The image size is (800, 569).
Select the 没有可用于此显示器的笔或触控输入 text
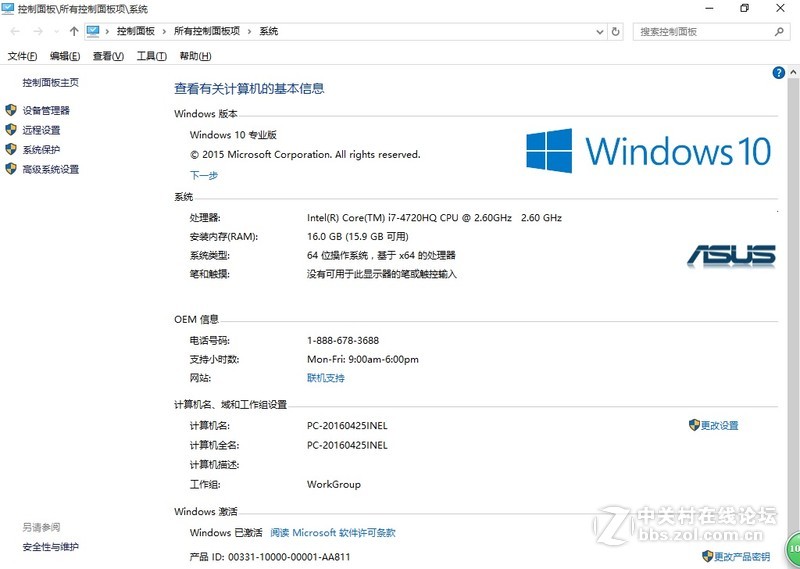[x=382, y=275]
